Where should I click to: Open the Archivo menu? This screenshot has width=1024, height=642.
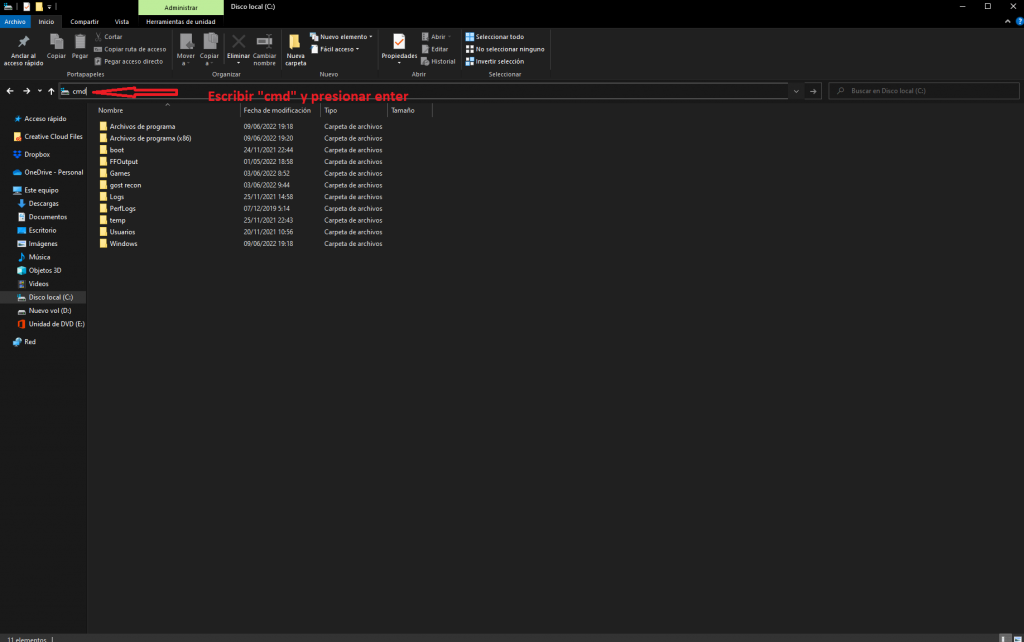15,21
